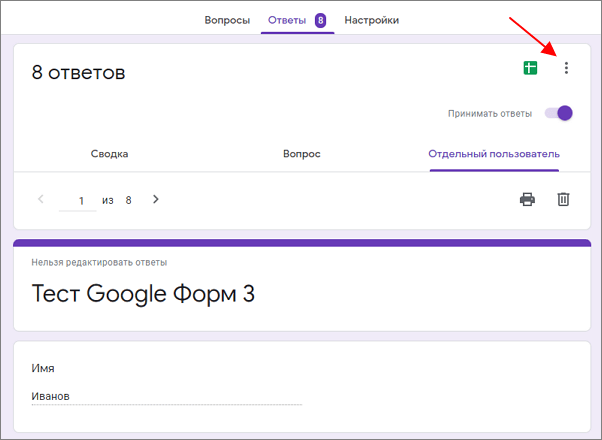Open the Настройки tab
The height and width of the screenshot is (440, 602).
372,20
